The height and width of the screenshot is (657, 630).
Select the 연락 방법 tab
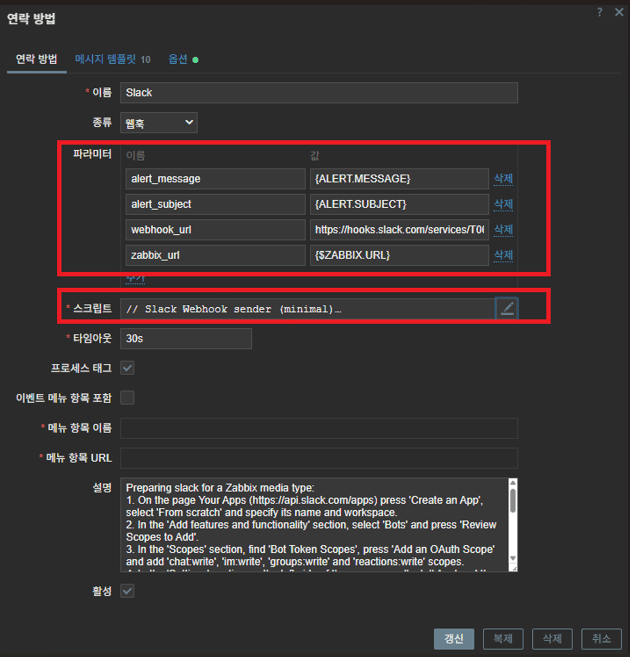tap(36, 60)
